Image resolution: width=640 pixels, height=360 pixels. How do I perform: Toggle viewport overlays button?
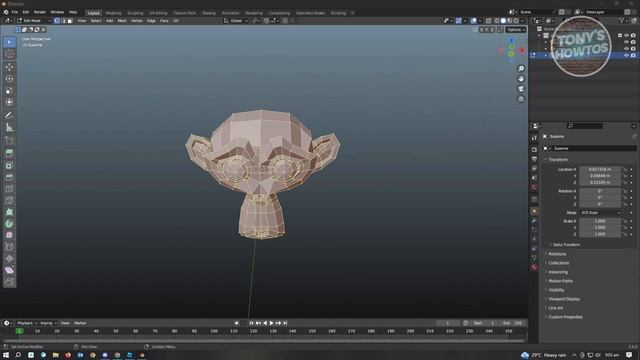(x=473, y=20)
